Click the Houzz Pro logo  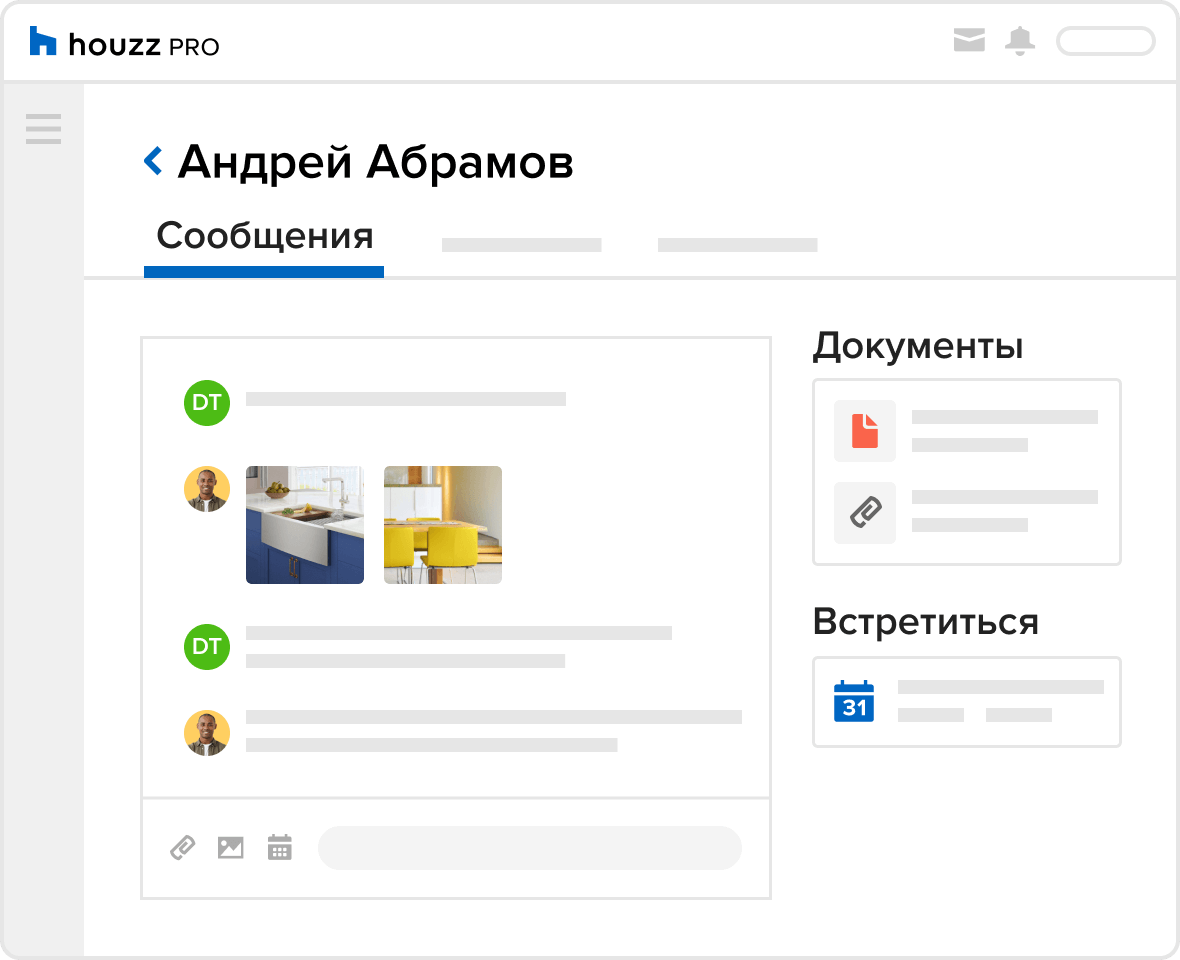(x=124, y=43)
